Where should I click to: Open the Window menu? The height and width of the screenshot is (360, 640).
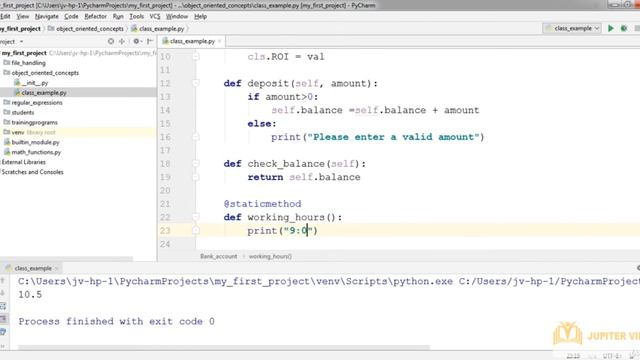177,16
